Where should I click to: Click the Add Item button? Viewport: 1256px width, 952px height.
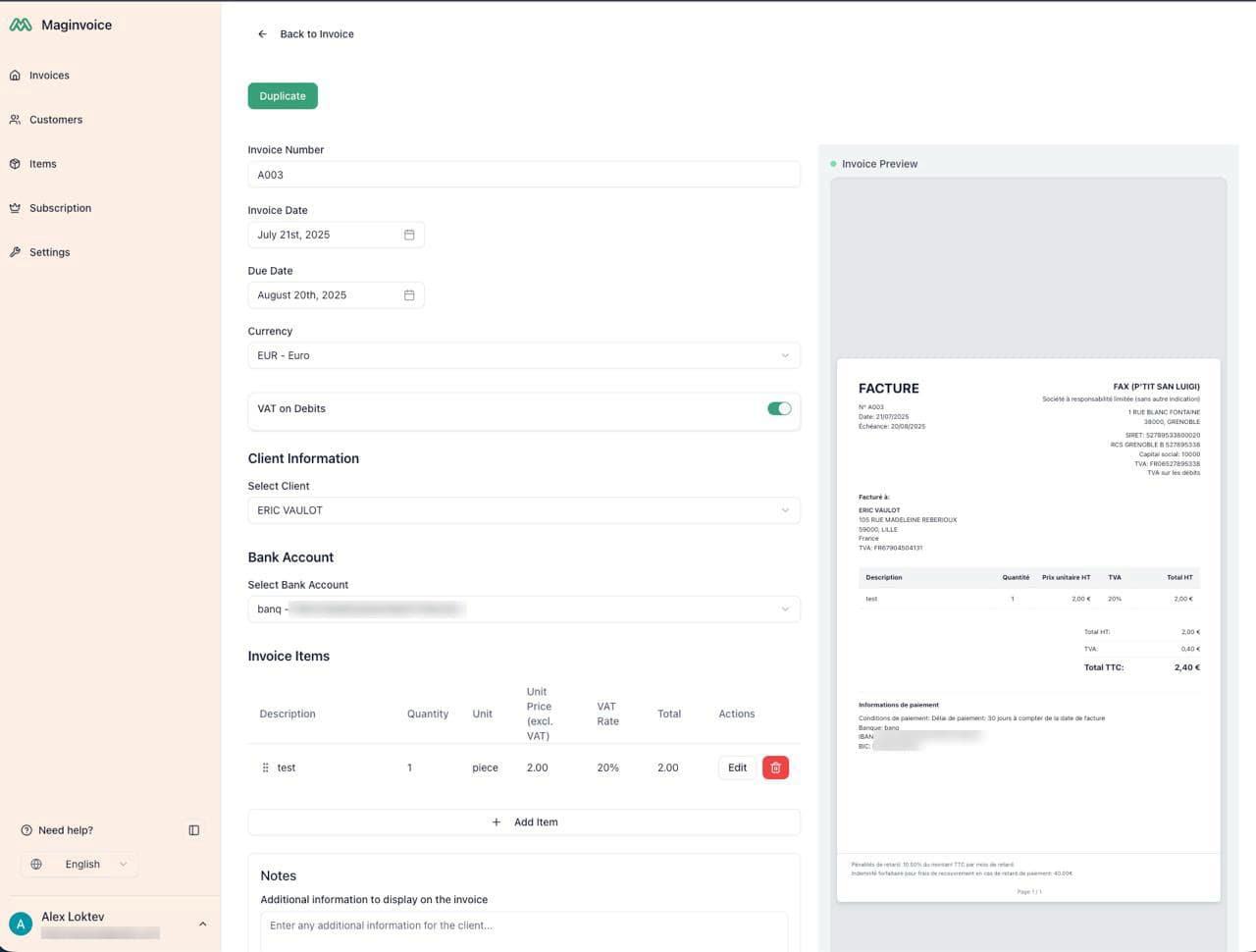(x=524, y=822)
